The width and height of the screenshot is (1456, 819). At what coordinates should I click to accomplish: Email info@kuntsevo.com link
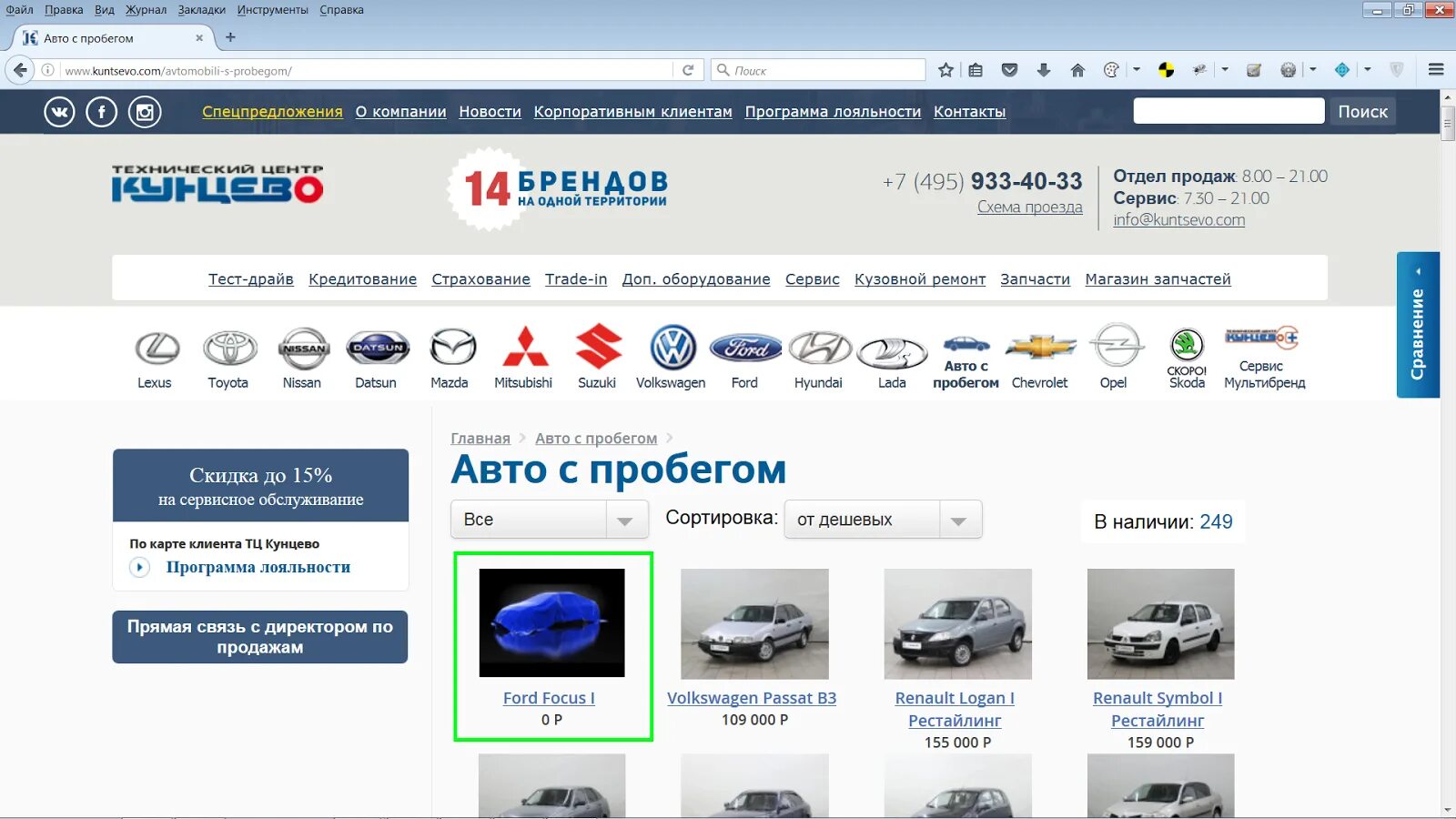[1179, 220]
